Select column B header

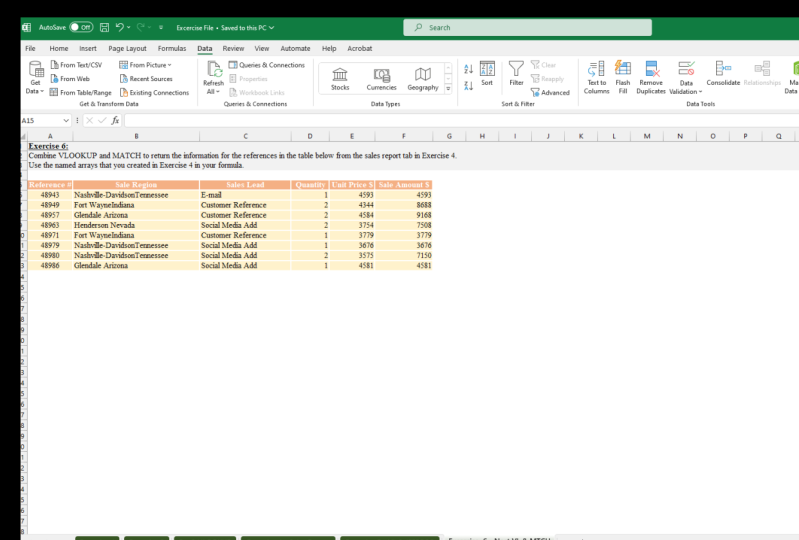pyautogui.click(x=136, y=136)
